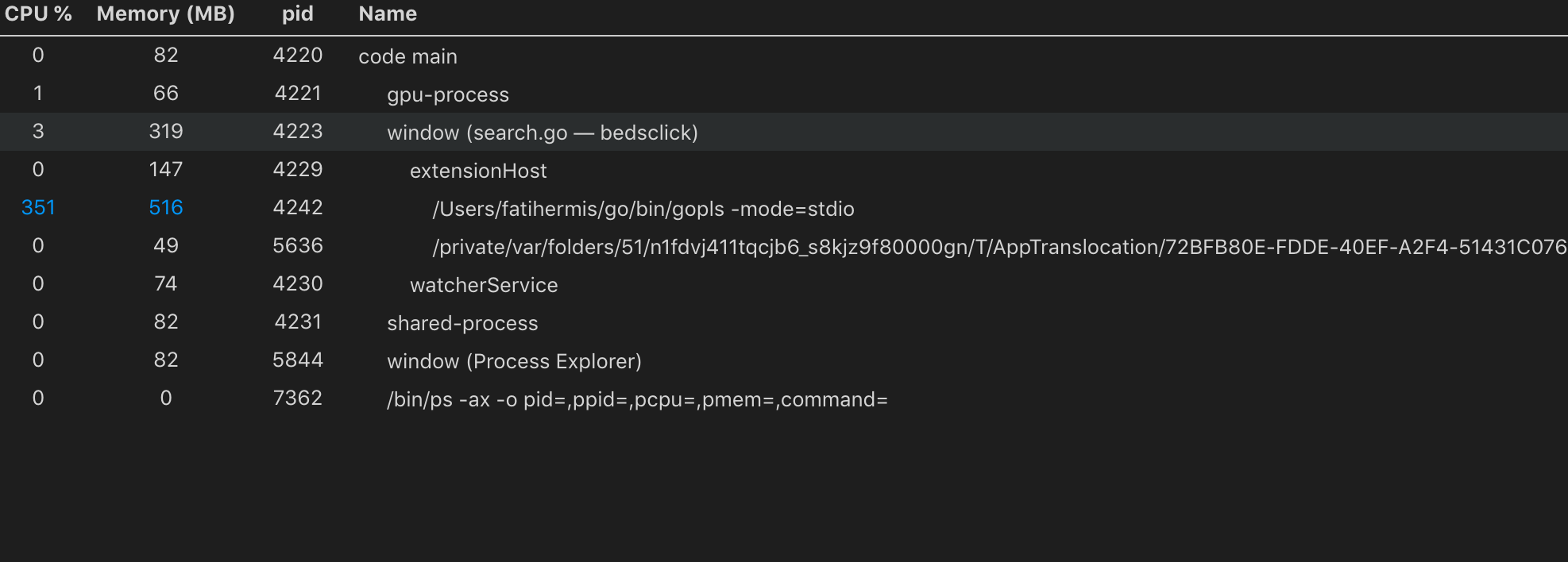
Task: Select the gpu-process row
Action: (x=447, y=94)
